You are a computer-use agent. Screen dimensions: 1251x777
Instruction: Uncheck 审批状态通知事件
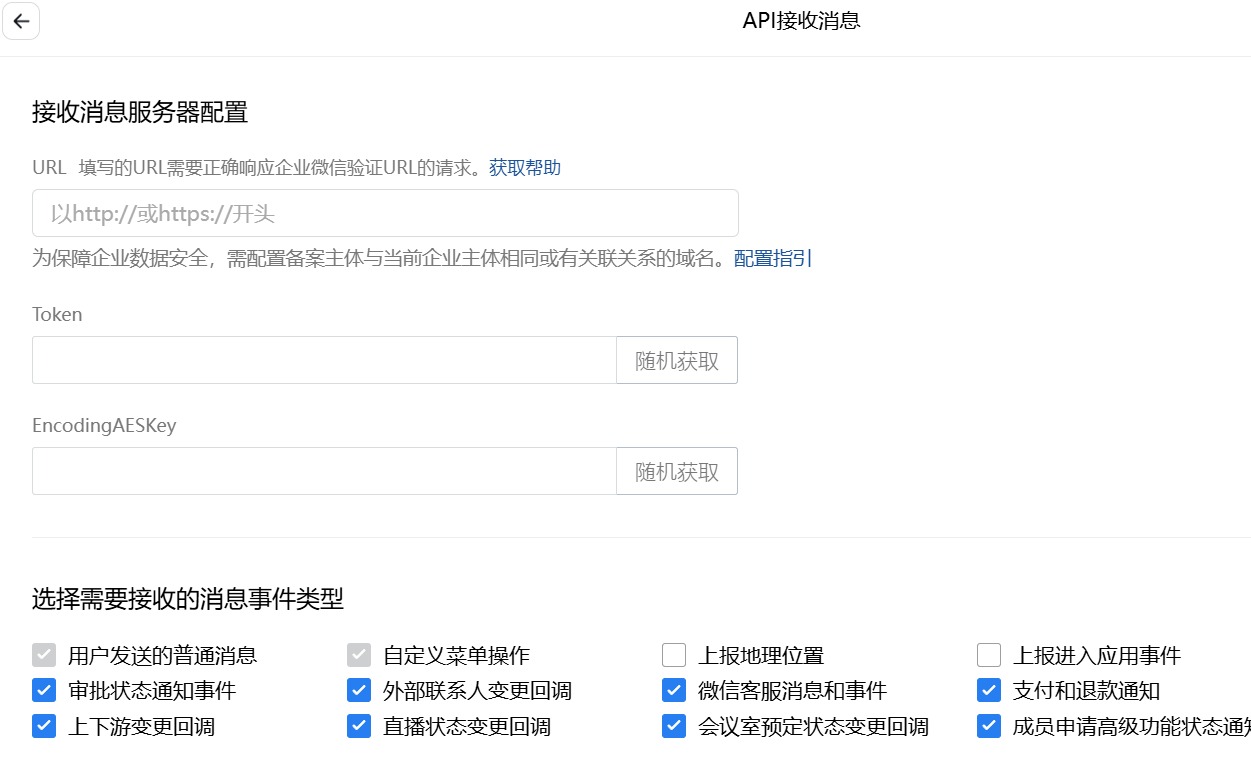pyautogui.click(x=44, y=691)
